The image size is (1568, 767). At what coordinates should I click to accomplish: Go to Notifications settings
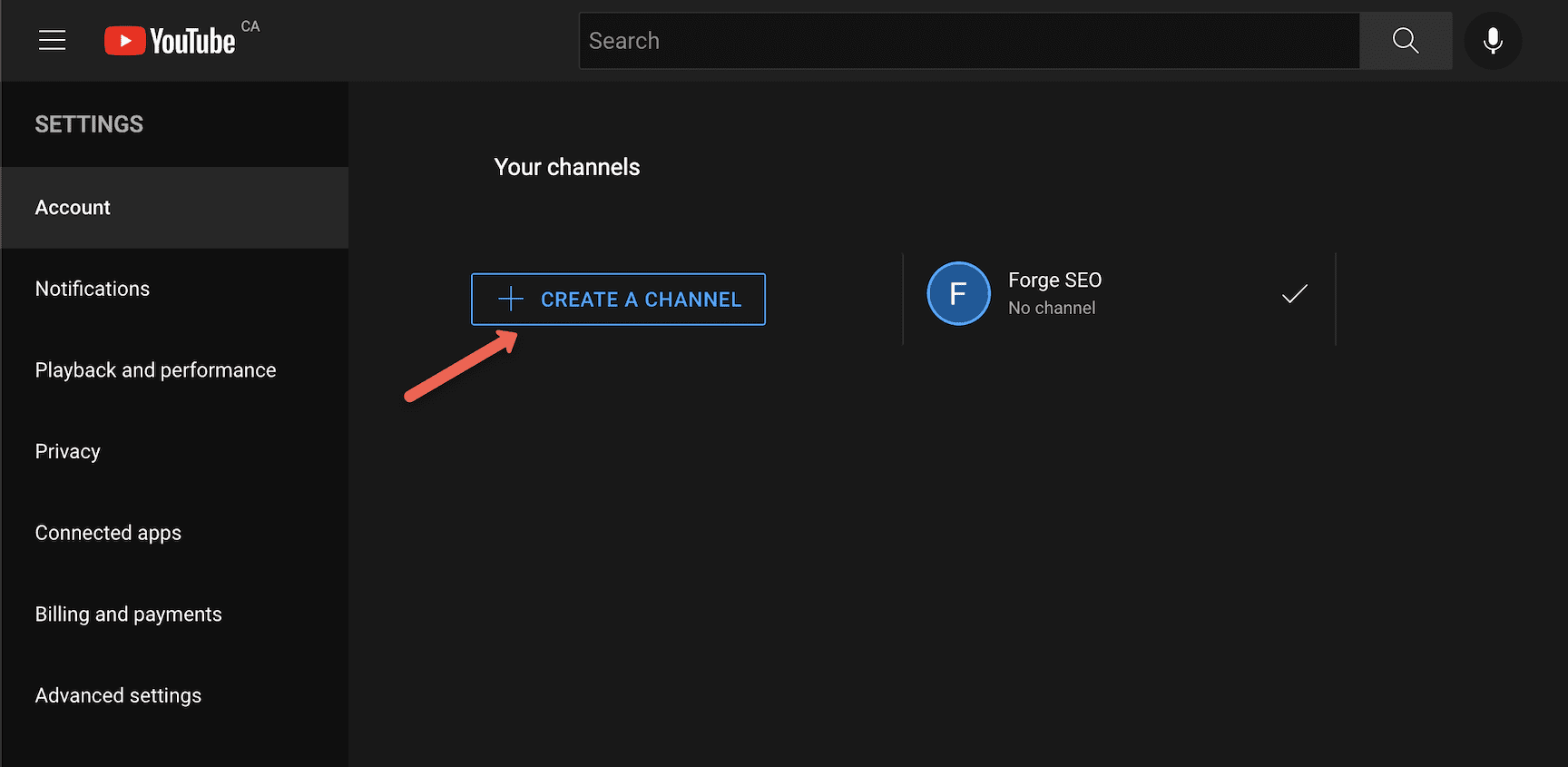click(x=93, y=289)
